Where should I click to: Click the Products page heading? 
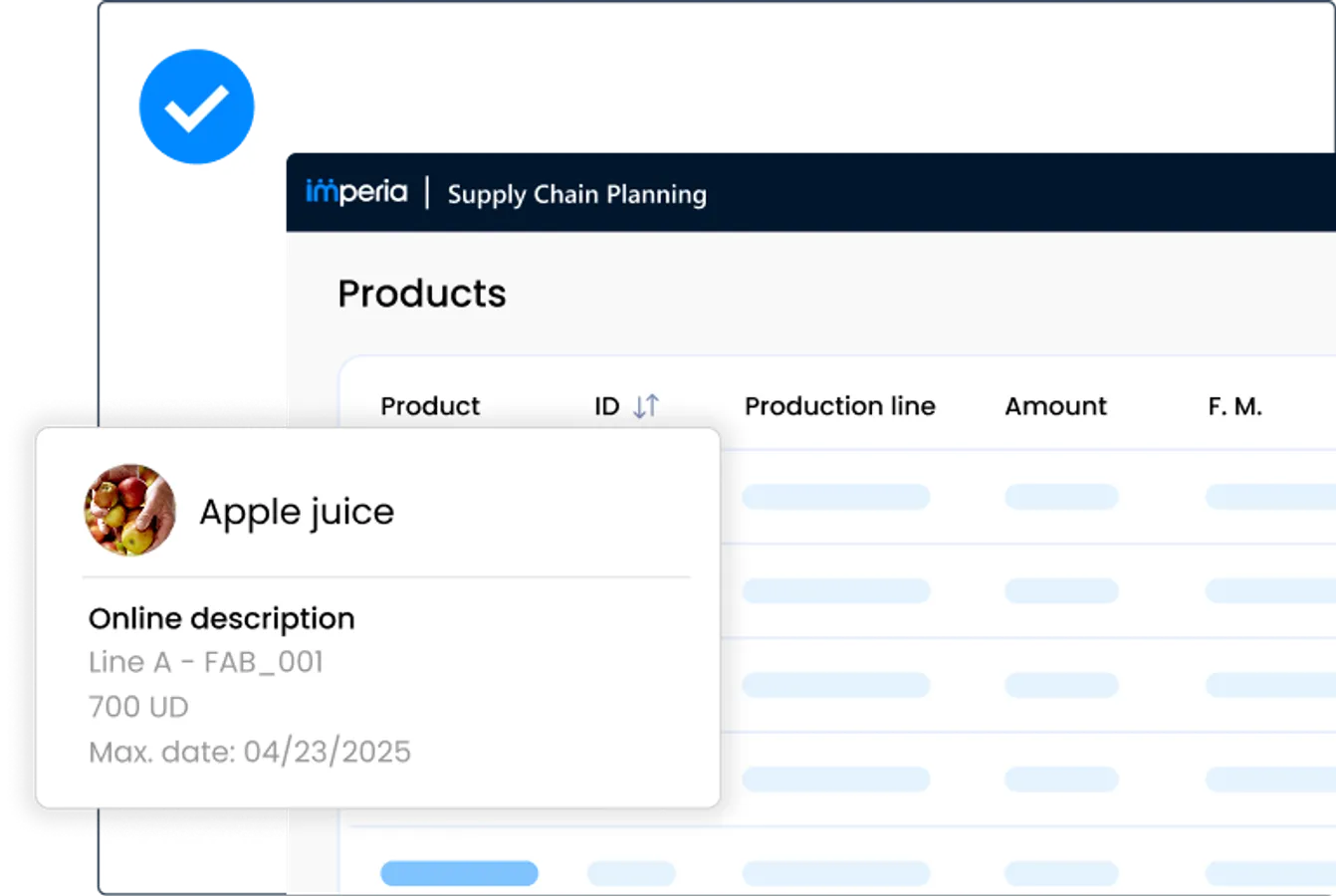[x=422, y=294]
